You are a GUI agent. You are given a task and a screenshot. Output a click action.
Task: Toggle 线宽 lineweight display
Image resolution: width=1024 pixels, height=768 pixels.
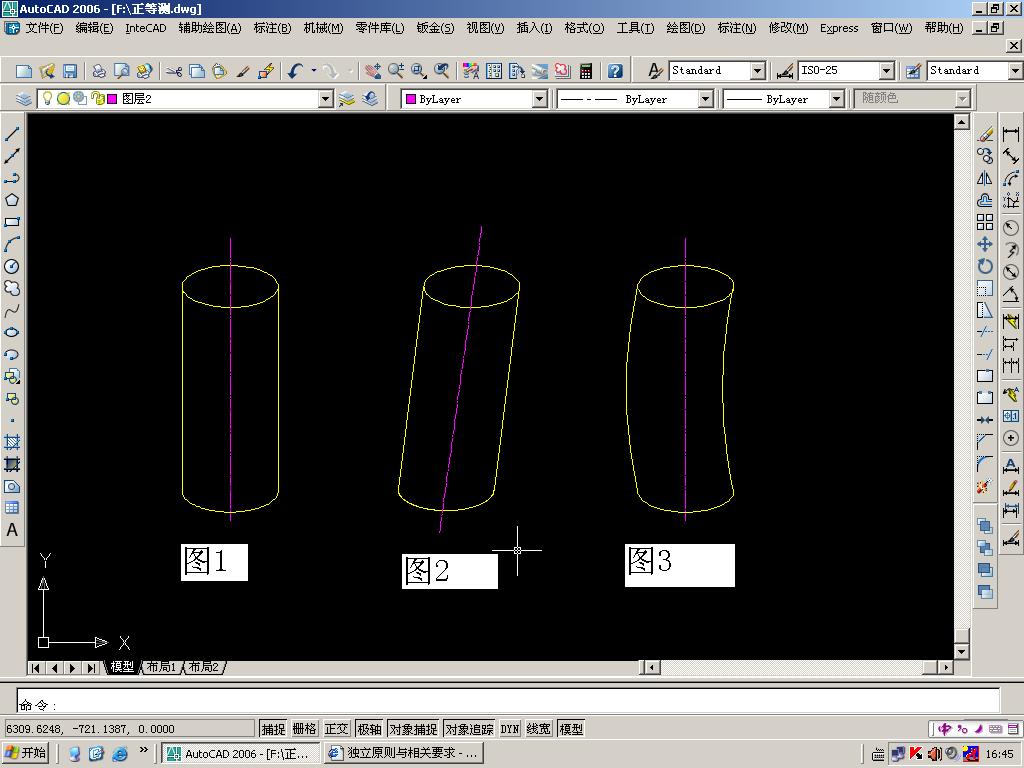pyautogui.click(x=538, y=729)
